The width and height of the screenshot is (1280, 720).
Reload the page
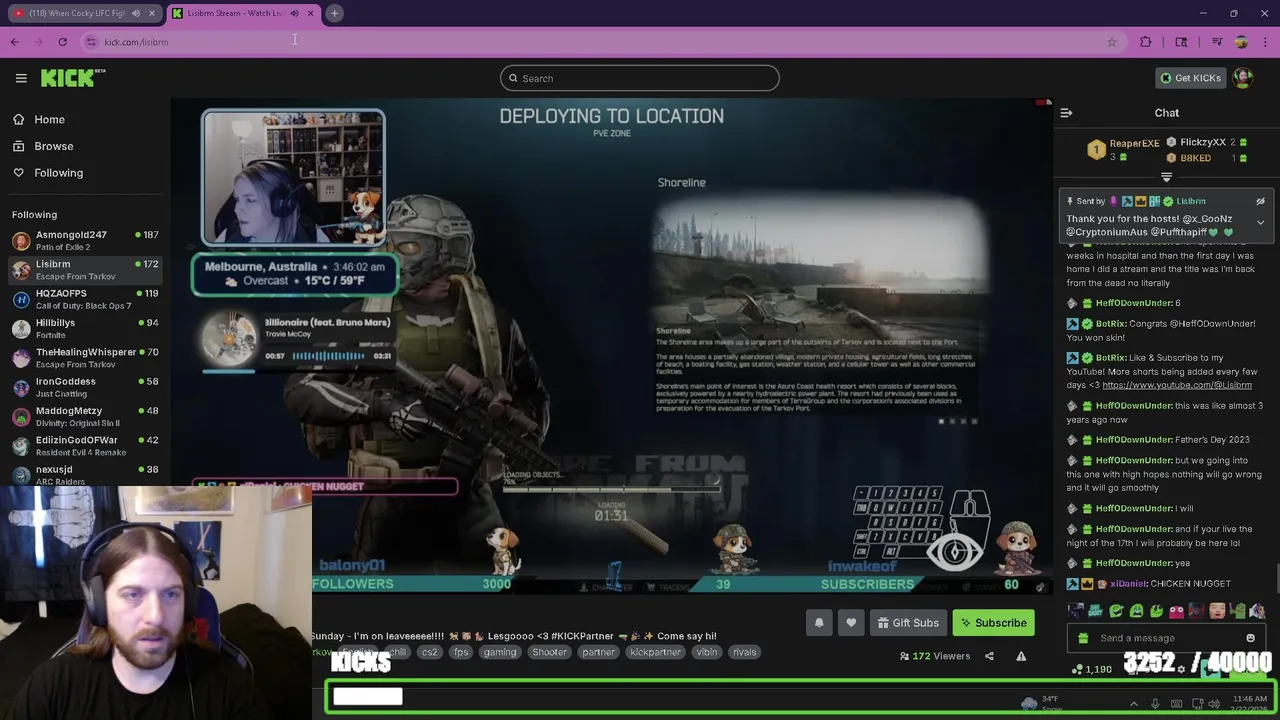tap(62, 42)
